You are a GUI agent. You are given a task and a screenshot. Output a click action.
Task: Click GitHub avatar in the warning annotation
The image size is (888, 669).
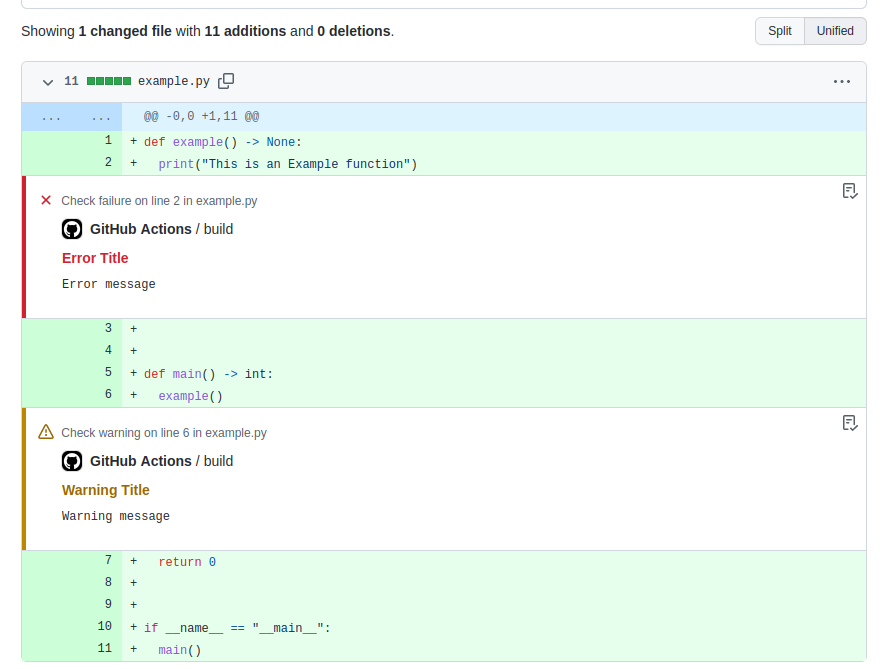point(72,461)
